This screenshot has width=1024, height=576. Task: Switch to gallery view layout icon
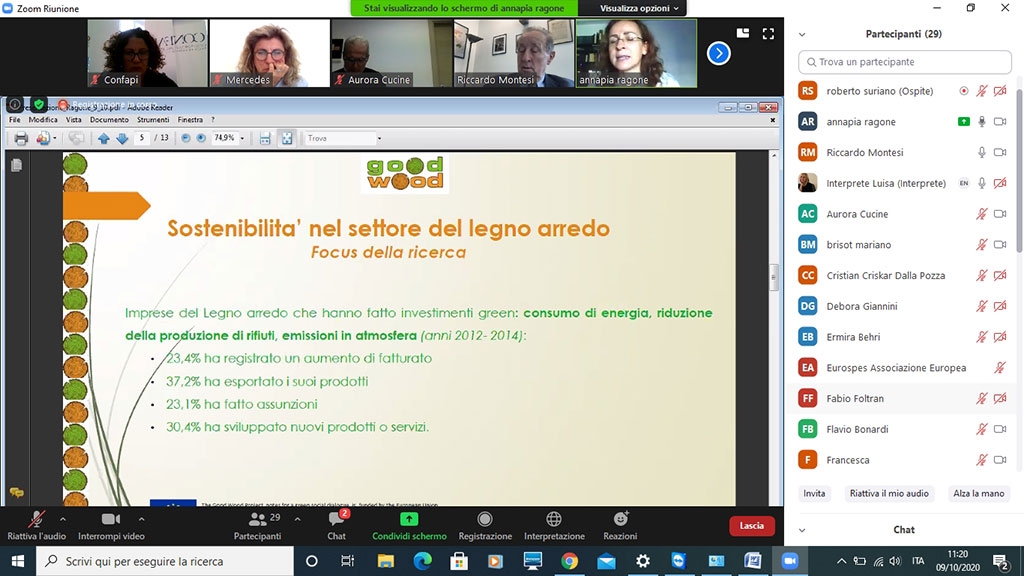coord(743,33)
